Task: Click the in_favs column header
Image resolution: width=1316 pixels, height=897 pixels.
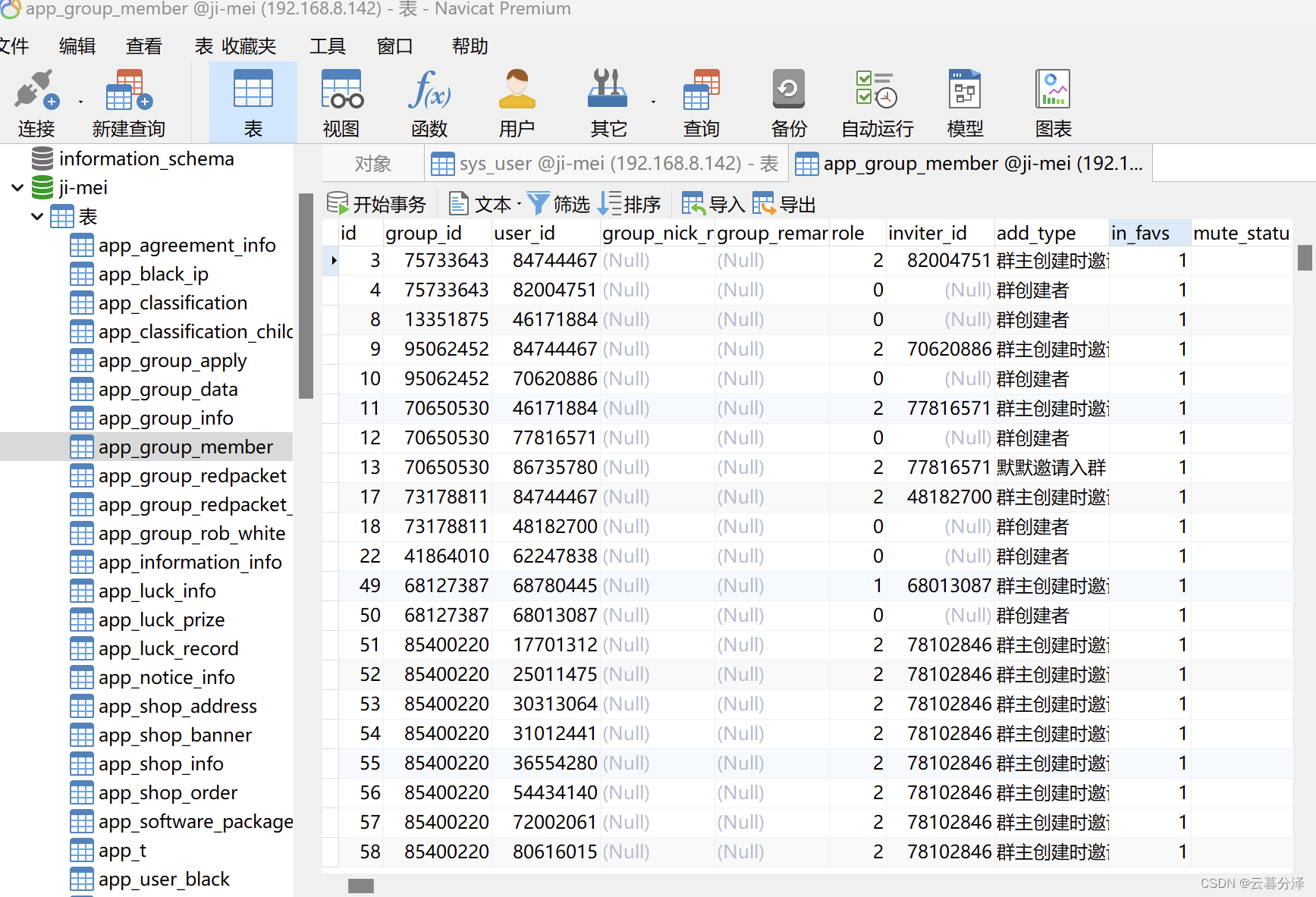Action: (1140, 234)
